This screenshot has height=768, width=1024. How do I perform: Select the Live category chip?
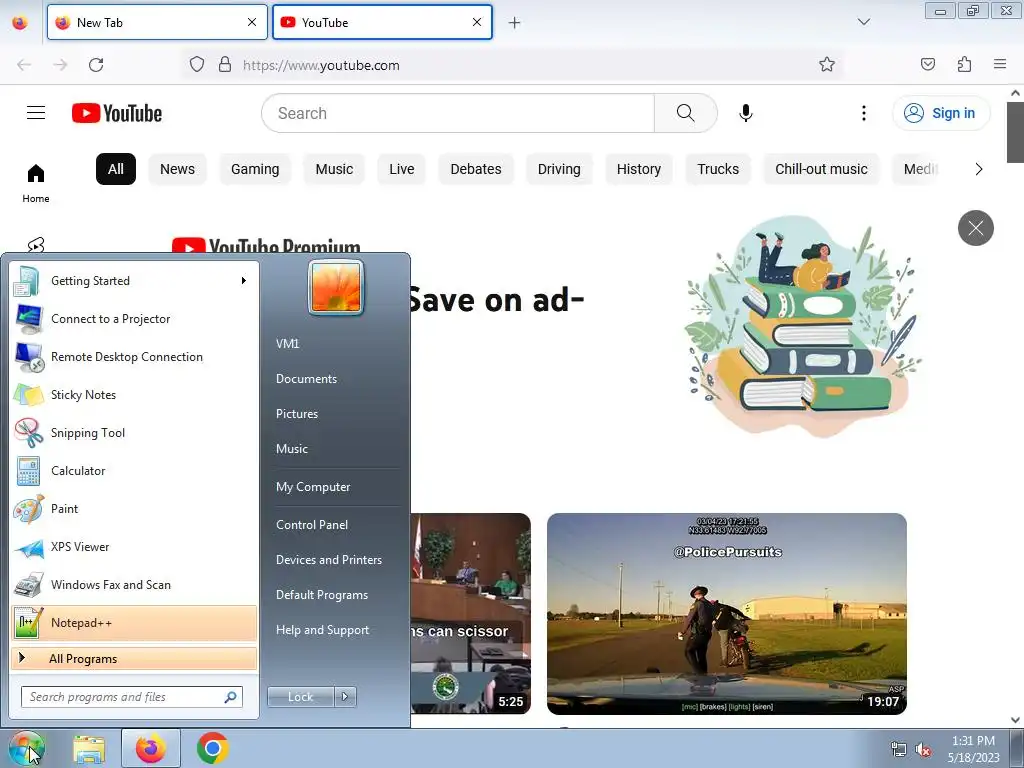point(402,169)
